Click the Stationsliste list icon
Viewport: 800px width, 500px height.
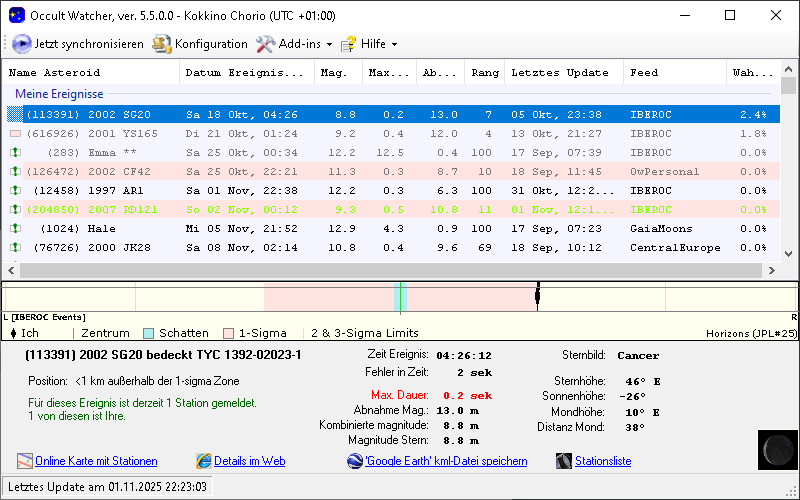click(x=565, y=461)
